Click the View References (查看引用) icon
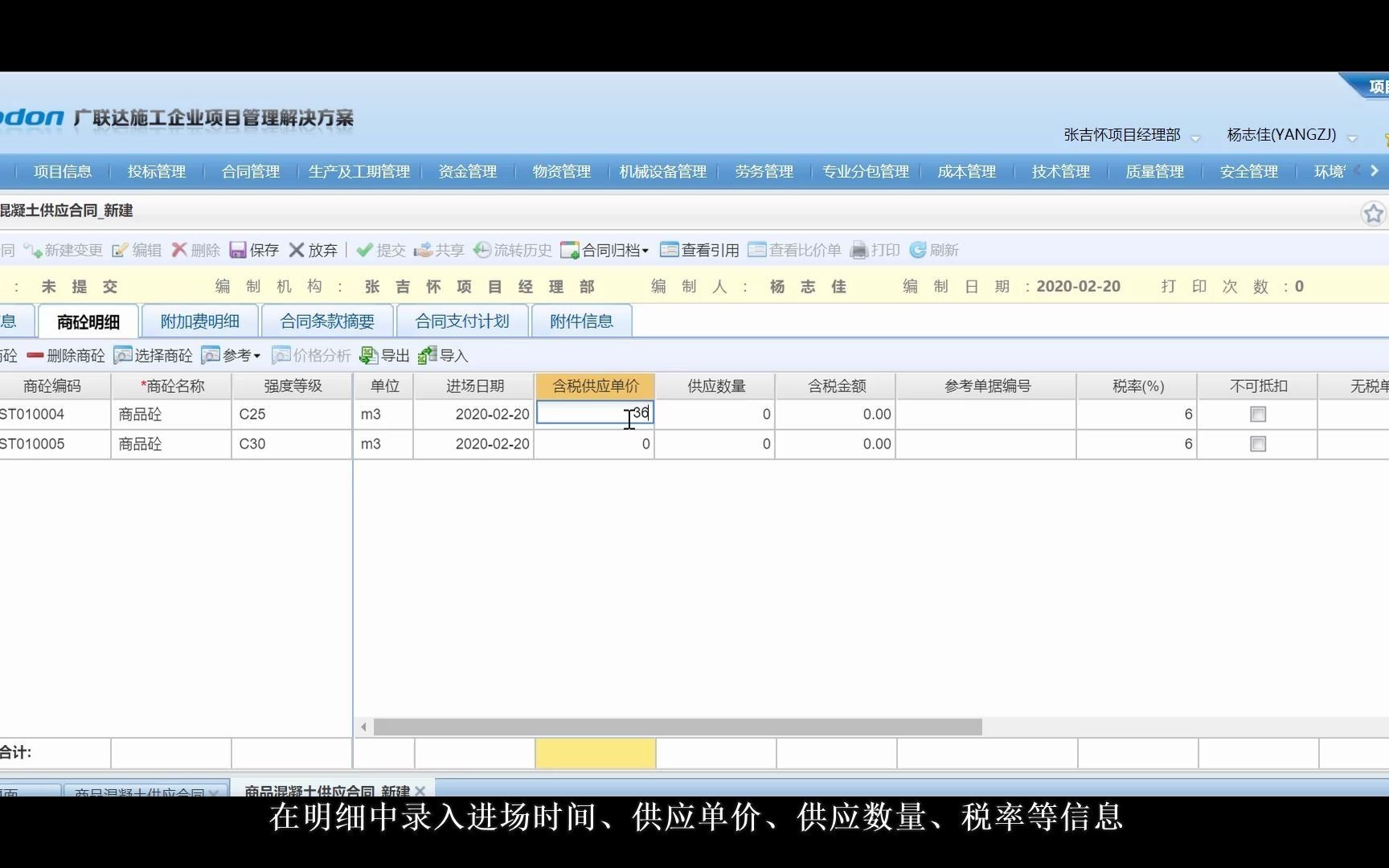Viewport: 1389px width, 868px height. coord(669,250)
